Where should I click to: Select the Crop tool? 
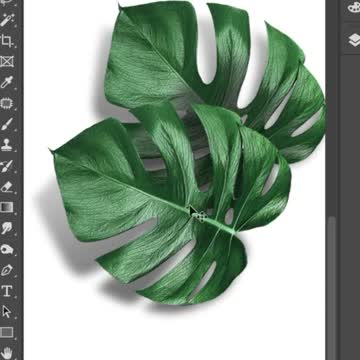(7, 41)
